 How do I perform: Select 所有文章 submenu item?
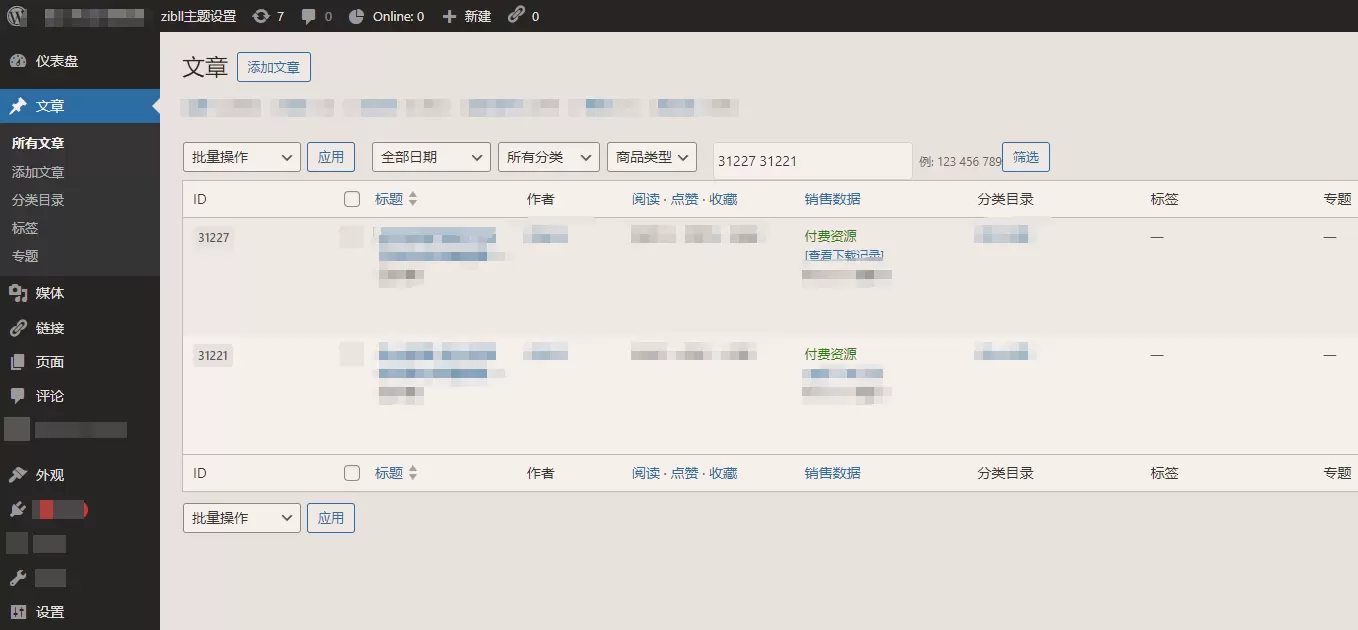pyautogui.click(x=38, y=144)
